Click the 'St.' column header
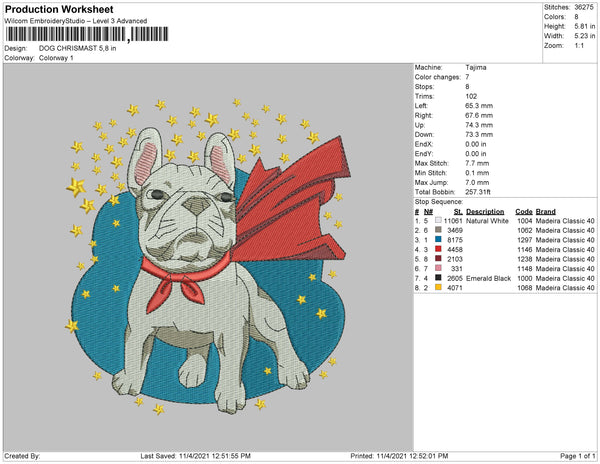The image size is (600, 464). (458, 212)
